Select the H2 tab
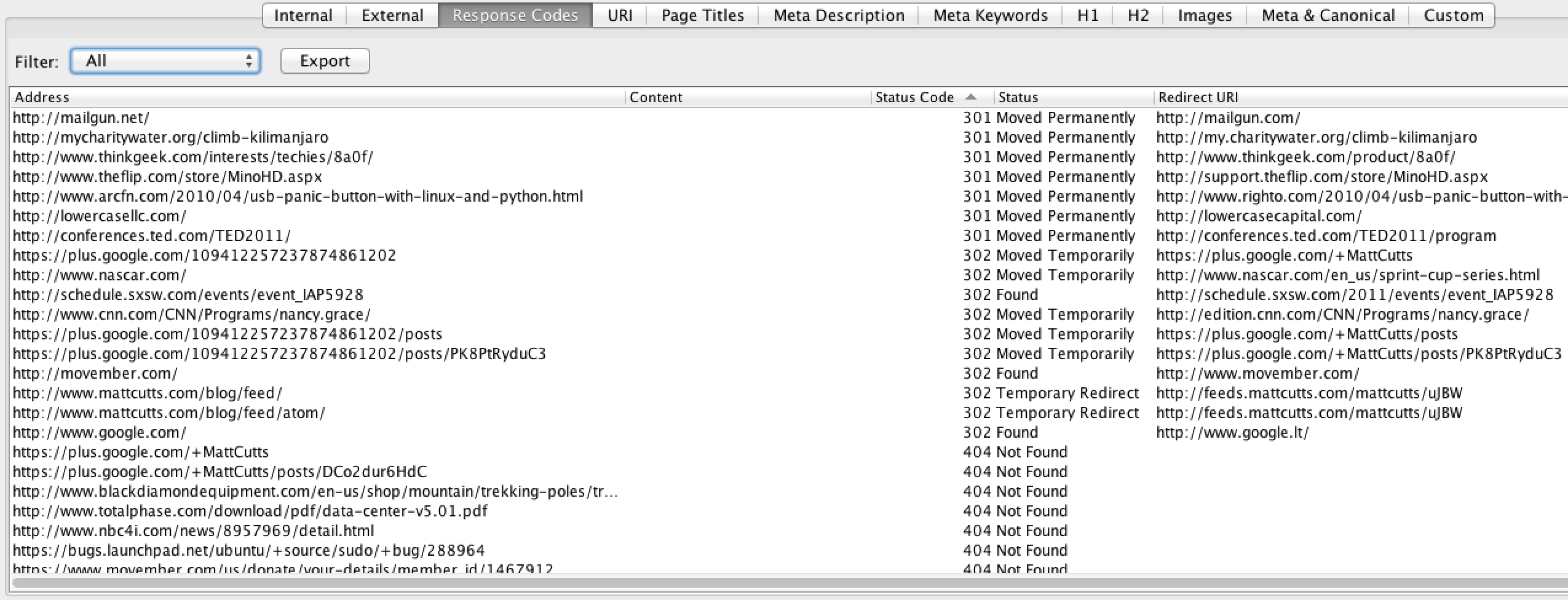Screen dimensions: 1568x600 point(1138,15)
